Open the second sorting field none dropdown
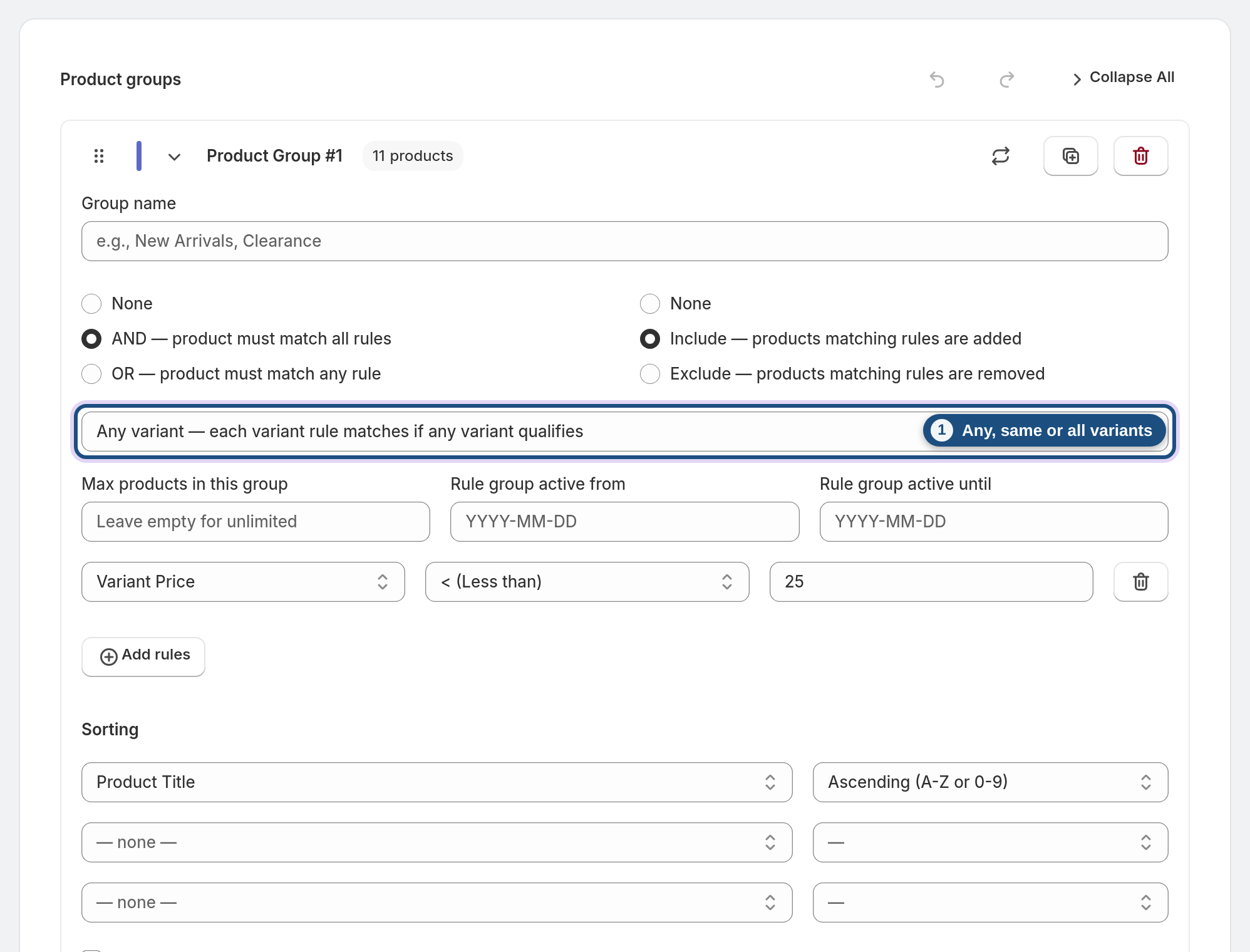Screen dimensions: 1250x952 (437, 842)
